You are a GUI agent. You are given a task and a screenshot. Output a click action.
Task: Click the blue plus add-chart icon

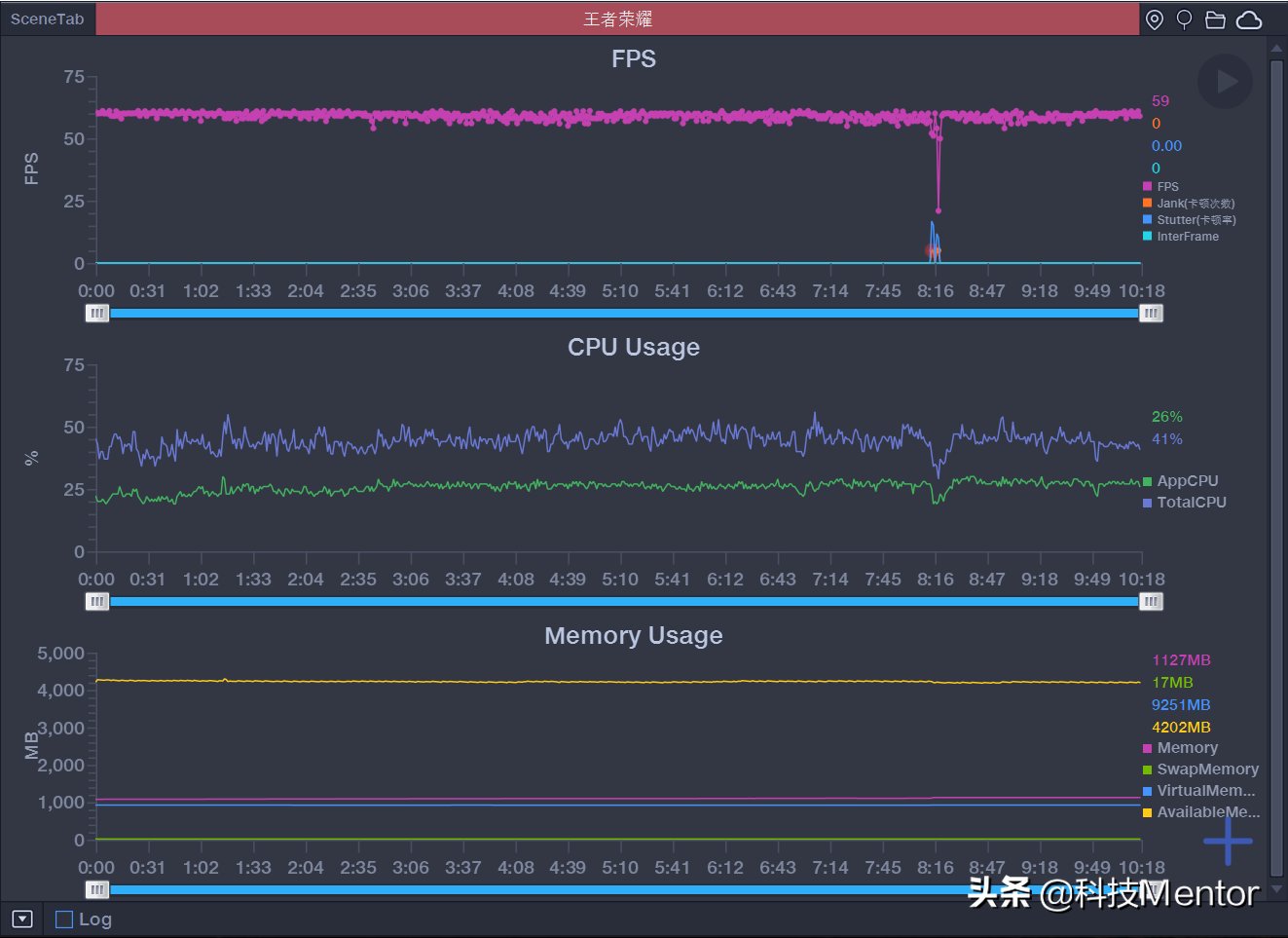tap(1228, 841)
